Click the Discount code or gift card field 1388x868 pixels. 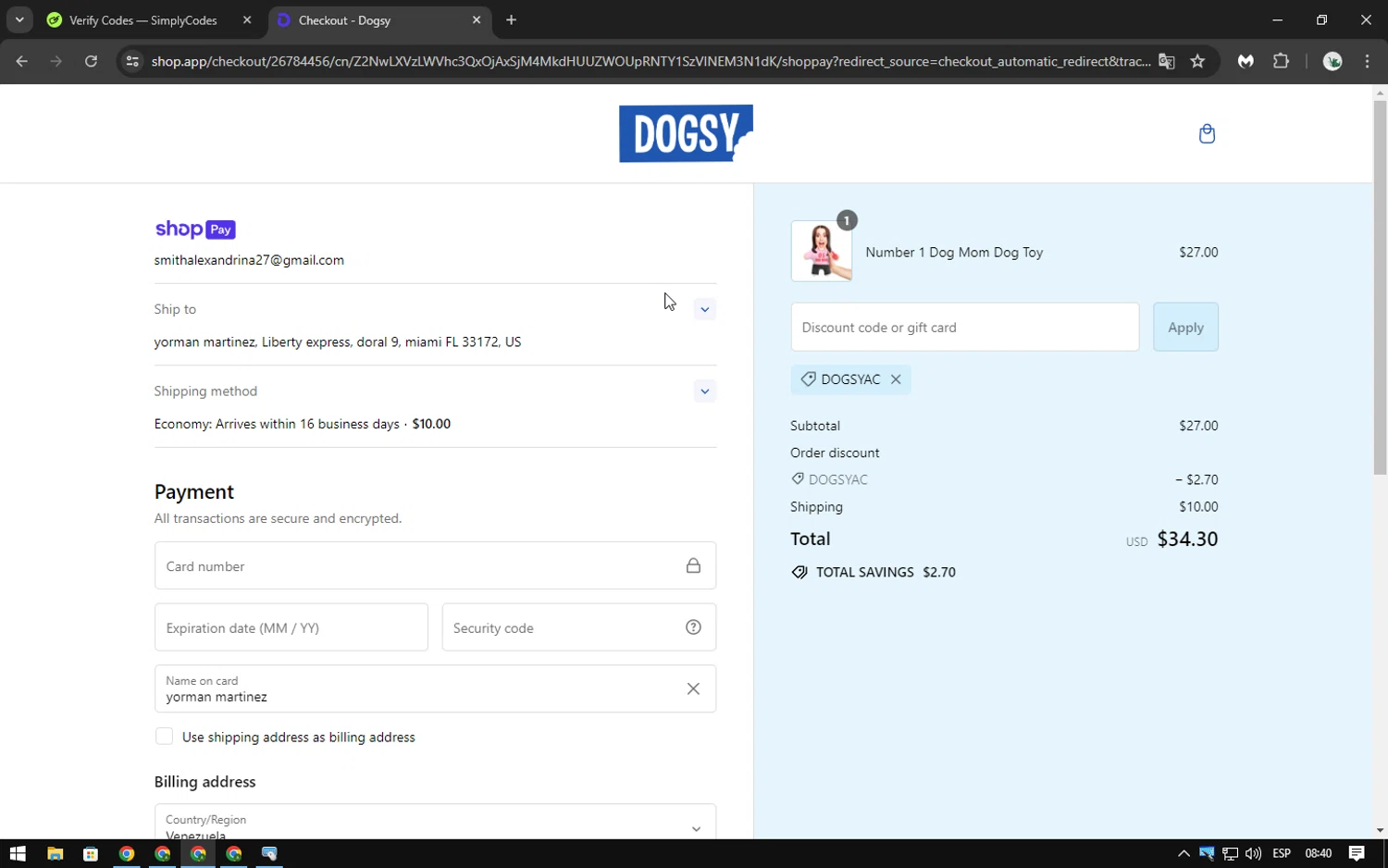coord(965,327)
